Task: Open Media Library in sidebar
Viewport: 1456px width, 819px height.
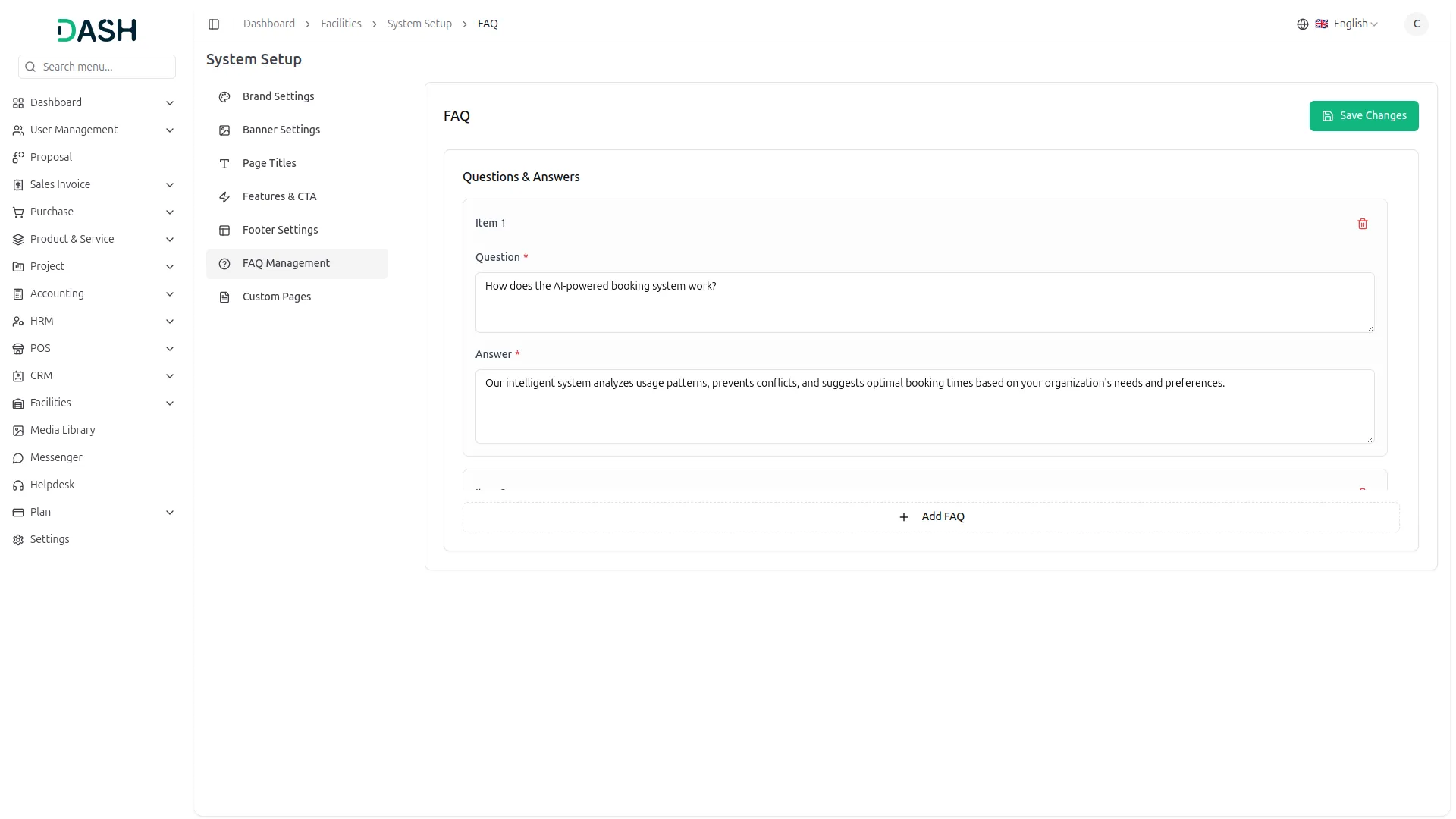Action: [62, 430]
